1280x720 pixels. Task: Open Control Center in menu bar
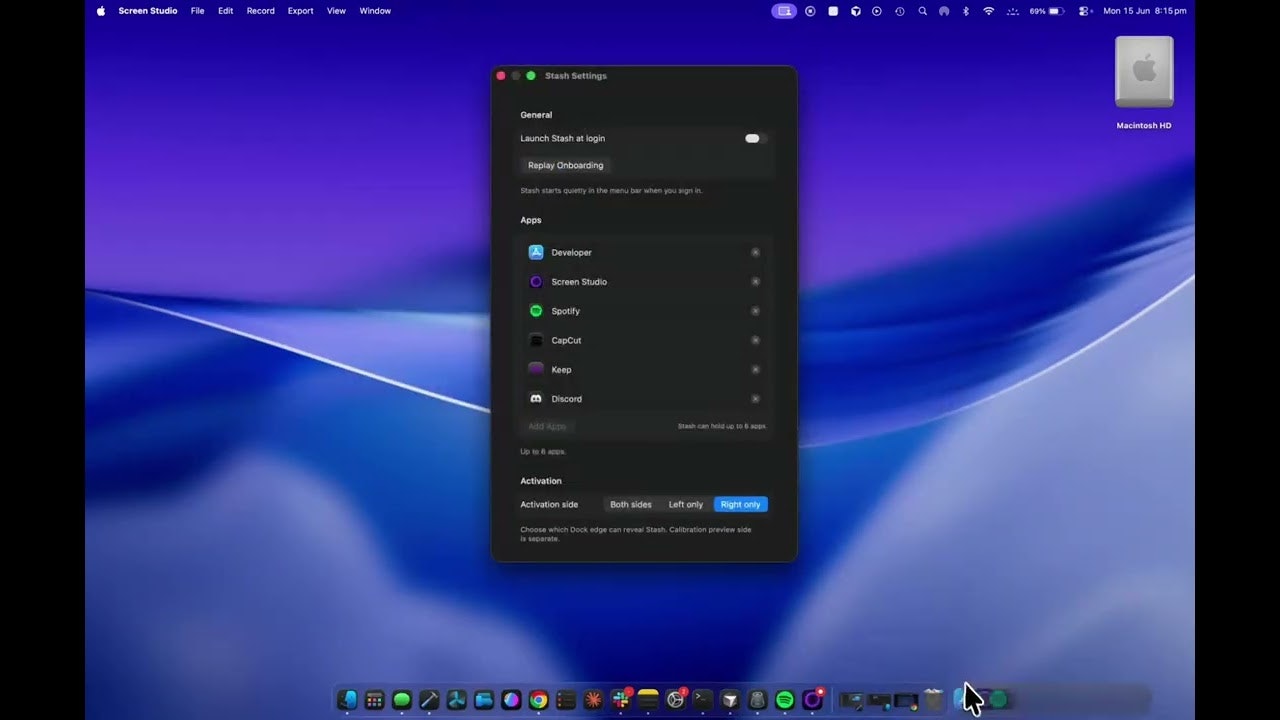(1085, 11)
